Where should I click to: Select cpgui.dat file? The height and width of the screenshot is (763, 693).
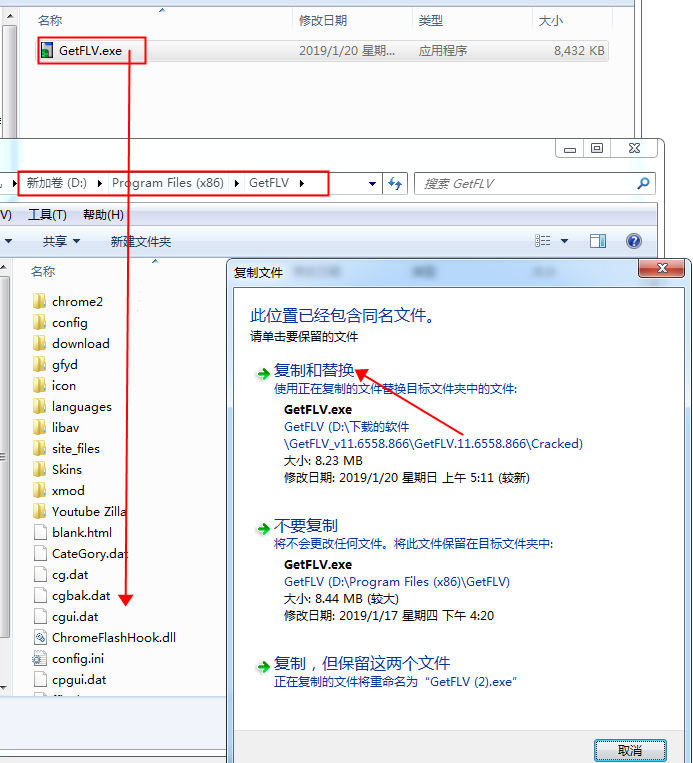(70, 680)
